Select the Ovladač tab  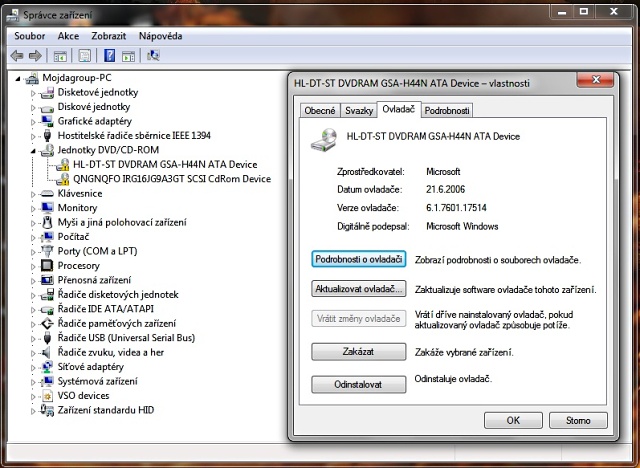coord(398,109)
